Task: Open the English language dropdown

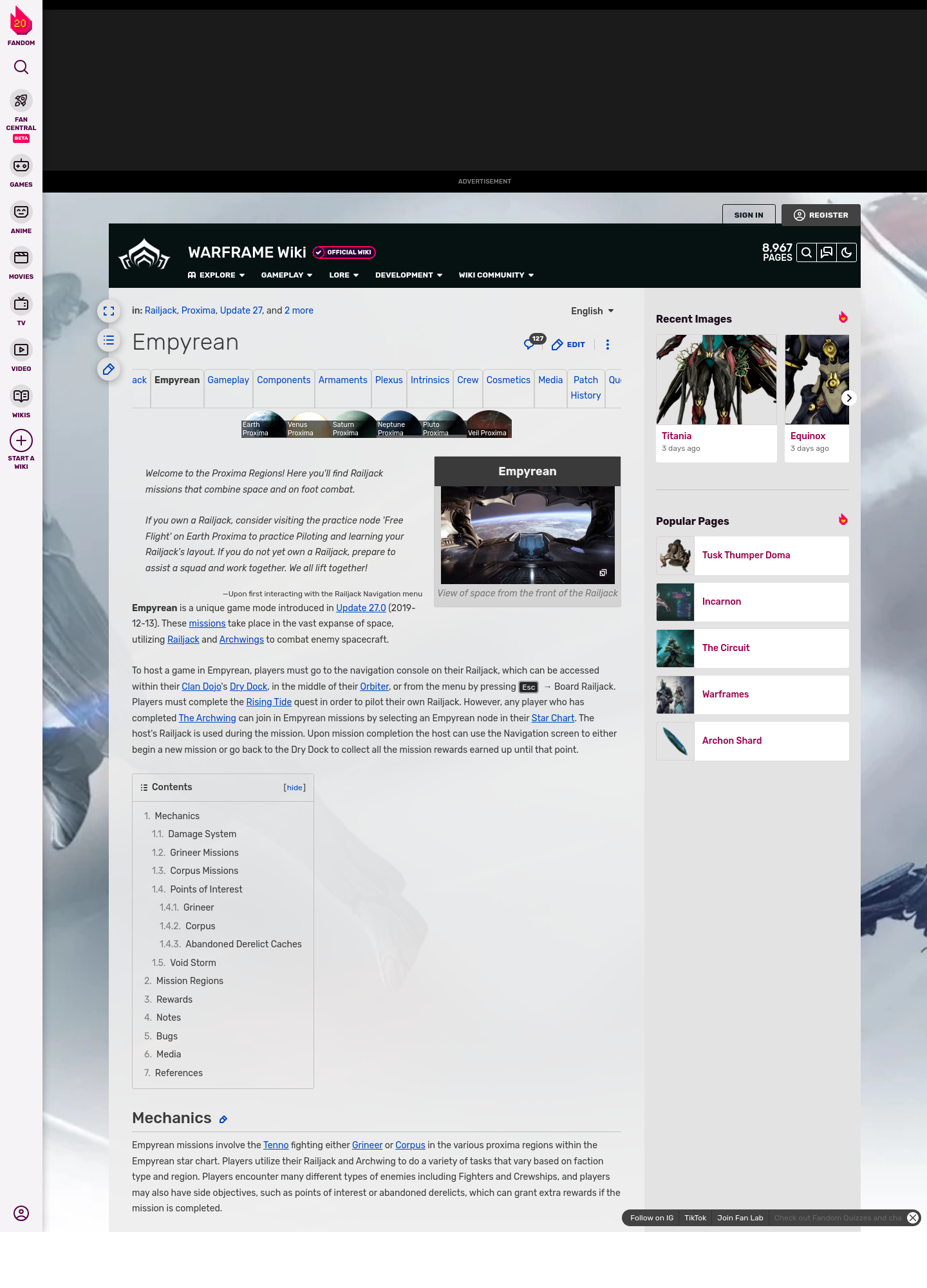Action: pyautogui.click(x=592, y=311)
